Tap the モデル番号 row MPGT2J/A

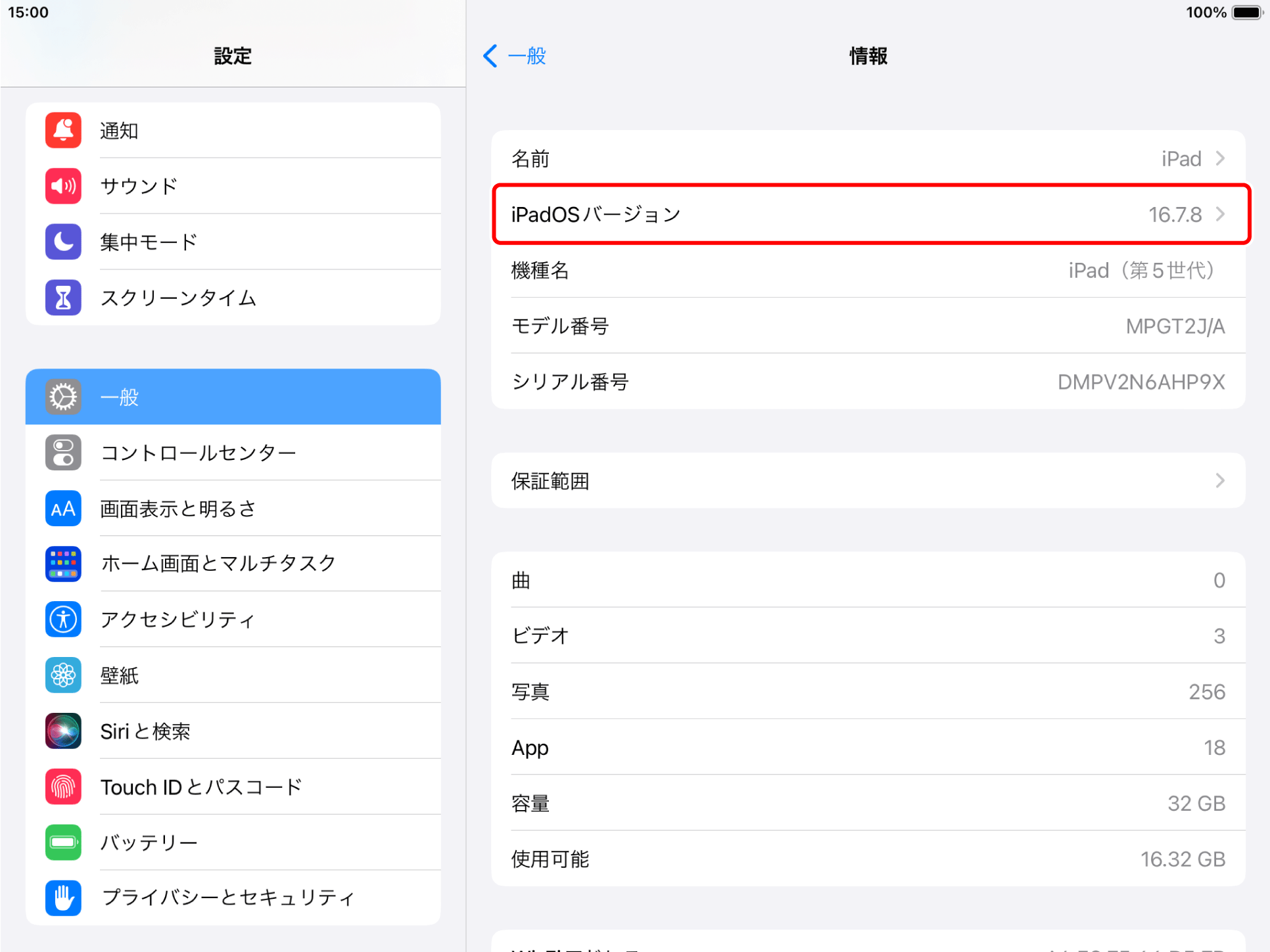pos(868,326)
